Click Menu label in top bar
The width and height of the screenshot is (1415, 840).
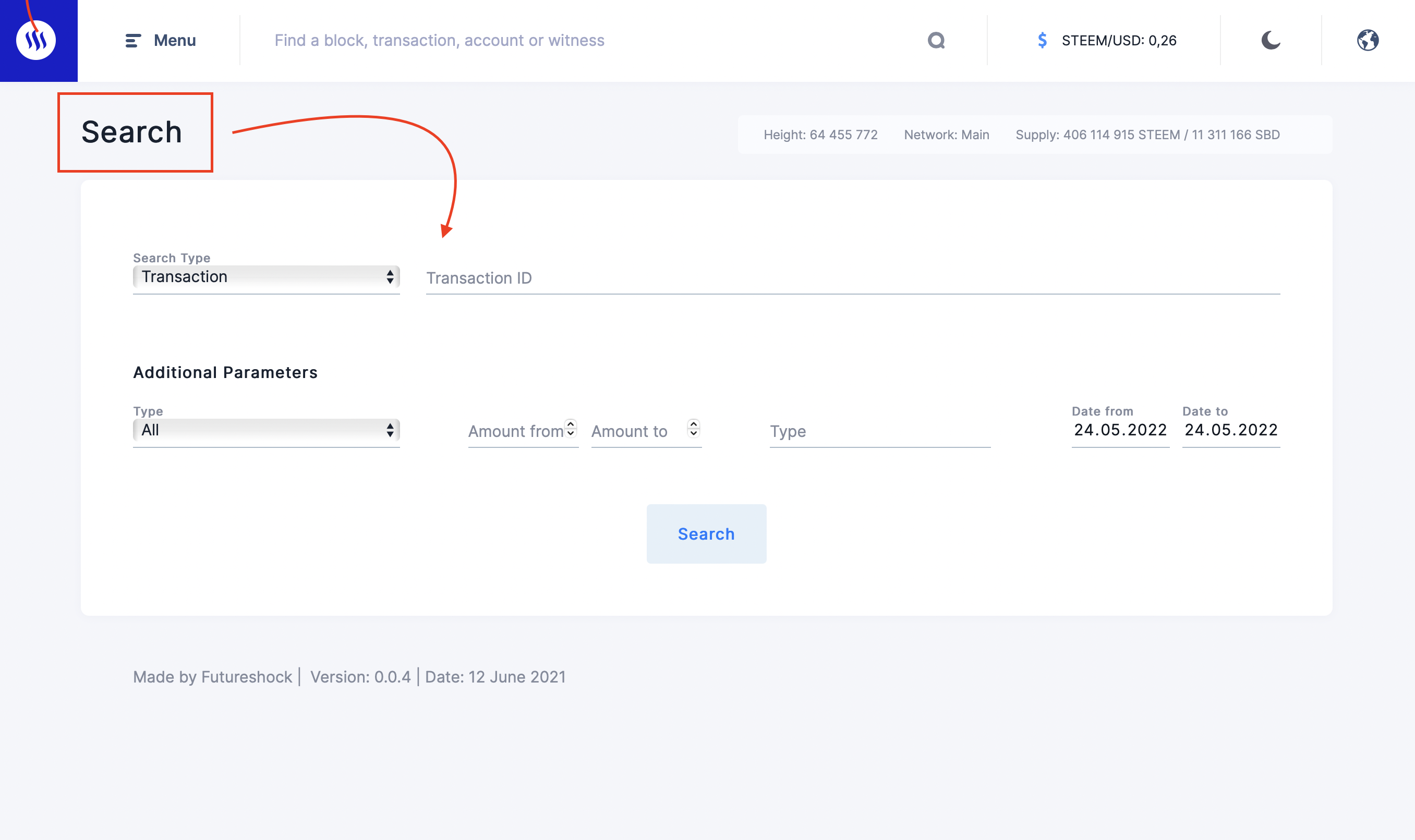point(174,40)
